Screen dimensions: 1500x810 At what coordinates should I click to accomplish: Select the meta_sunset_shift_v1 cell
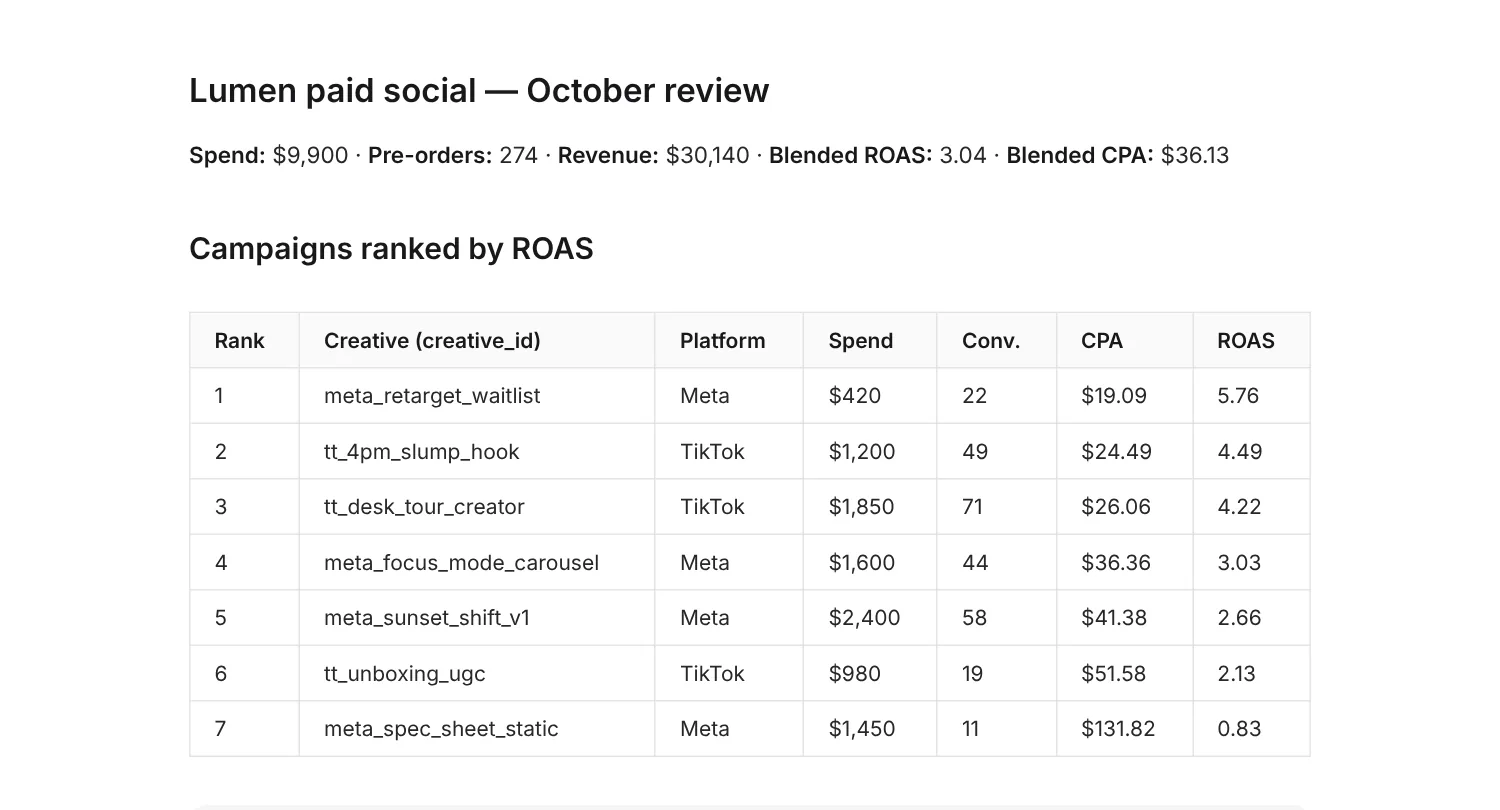(x=477, y=618)
